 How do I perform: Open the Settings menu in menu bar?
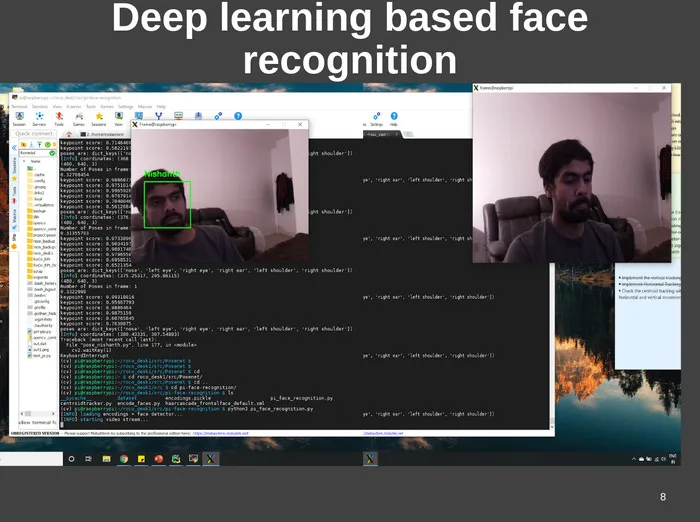(125, 107)
